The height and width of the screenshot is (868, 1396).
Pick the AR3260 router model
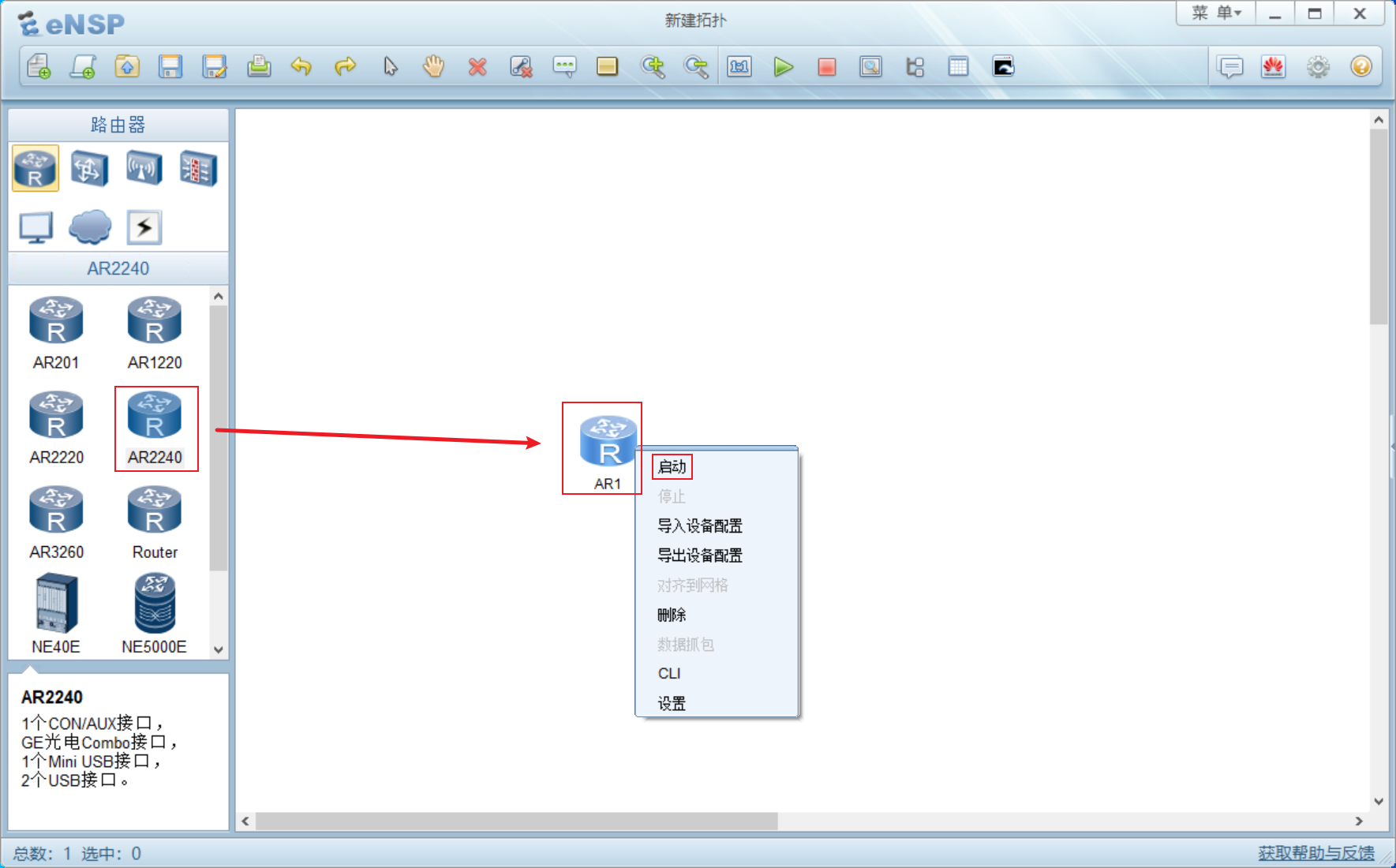point(56,522)
